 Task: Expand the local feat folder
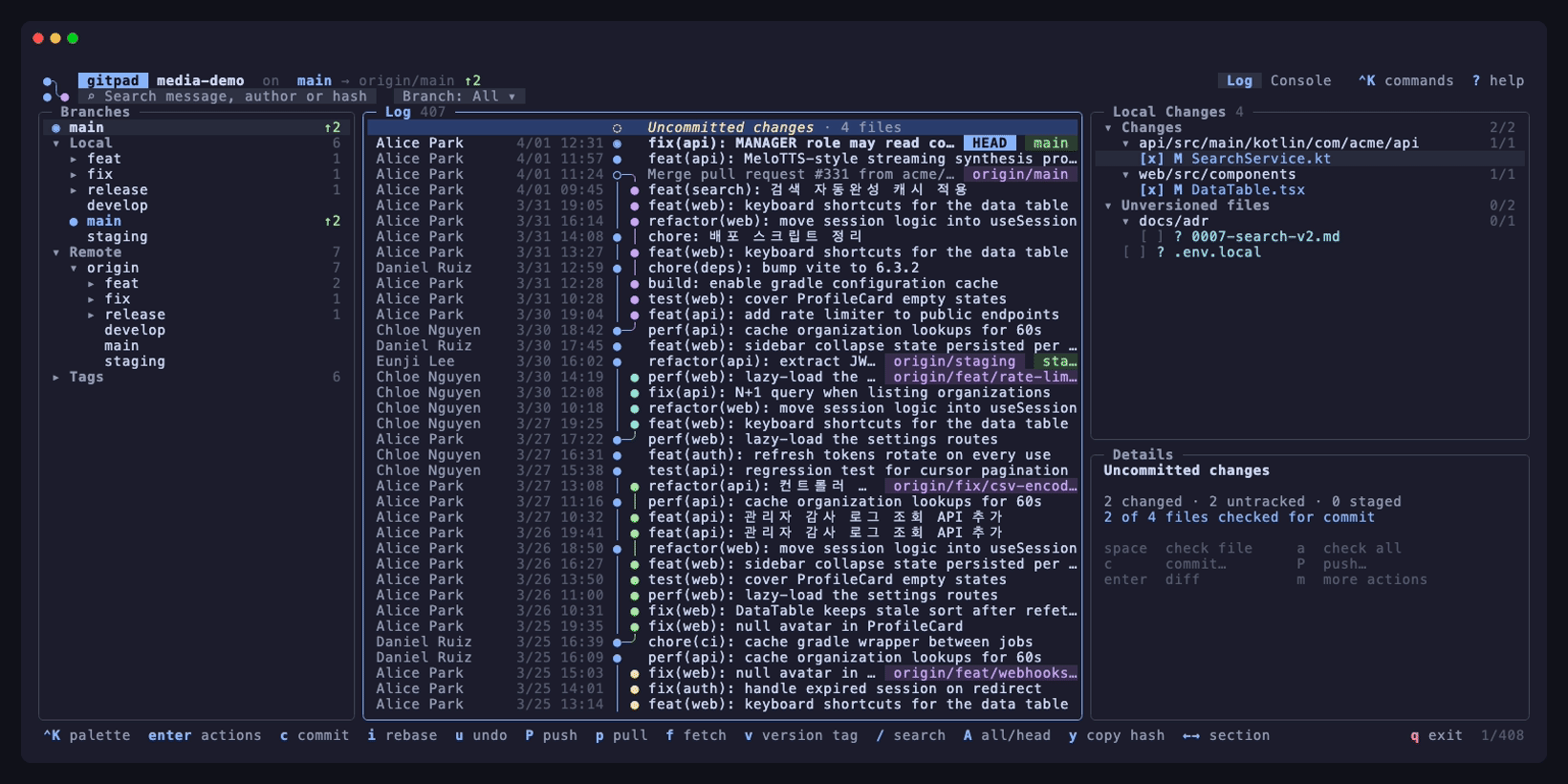(74, 159)
